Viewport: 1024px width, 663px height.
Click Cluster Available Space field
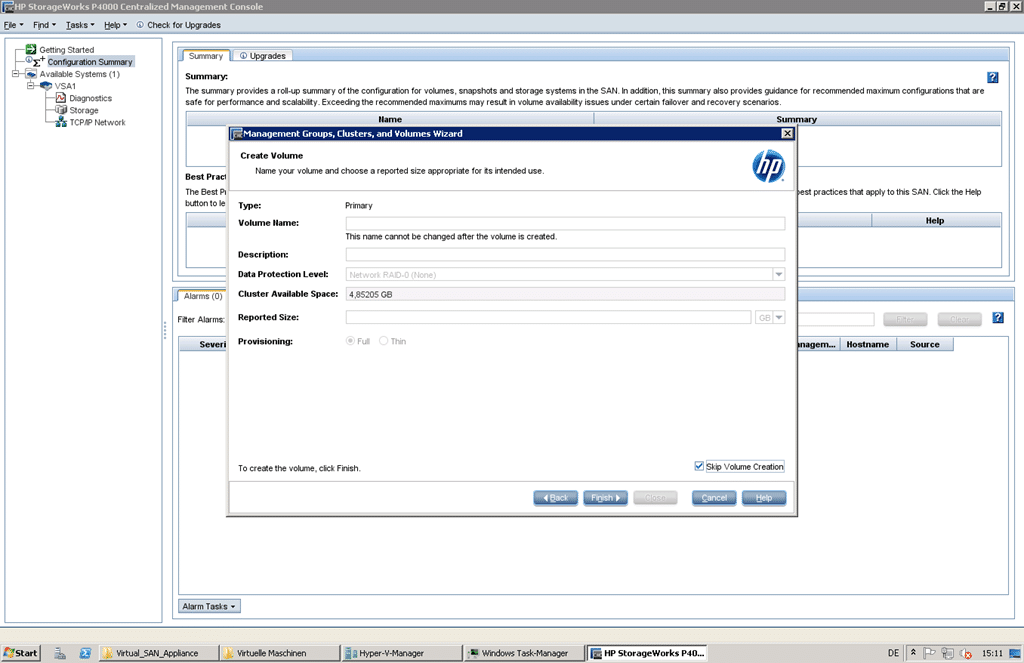click(x=565, y=294)
